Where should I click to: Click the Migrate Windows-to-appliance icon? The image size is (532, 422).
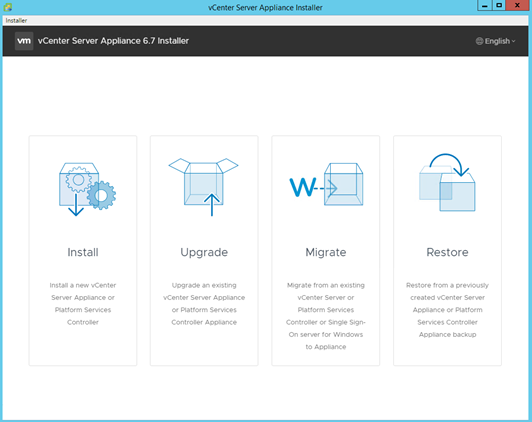pos(326,184)
